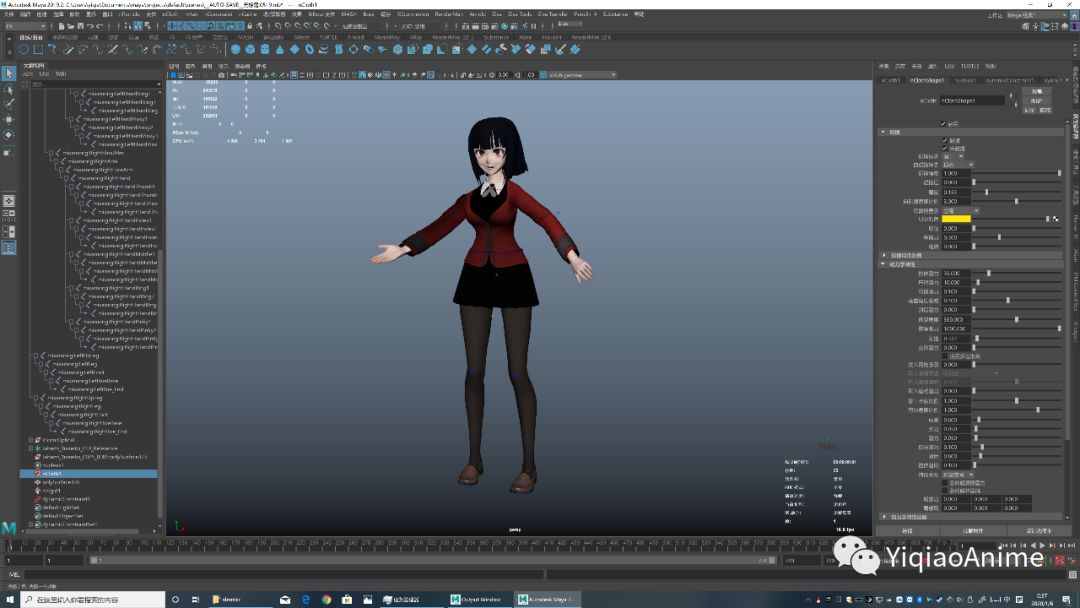Open the MASH menu in the menu bar
Viewport: 1080px width, 608px height.
pyautogui.click(x=349, y=14)
